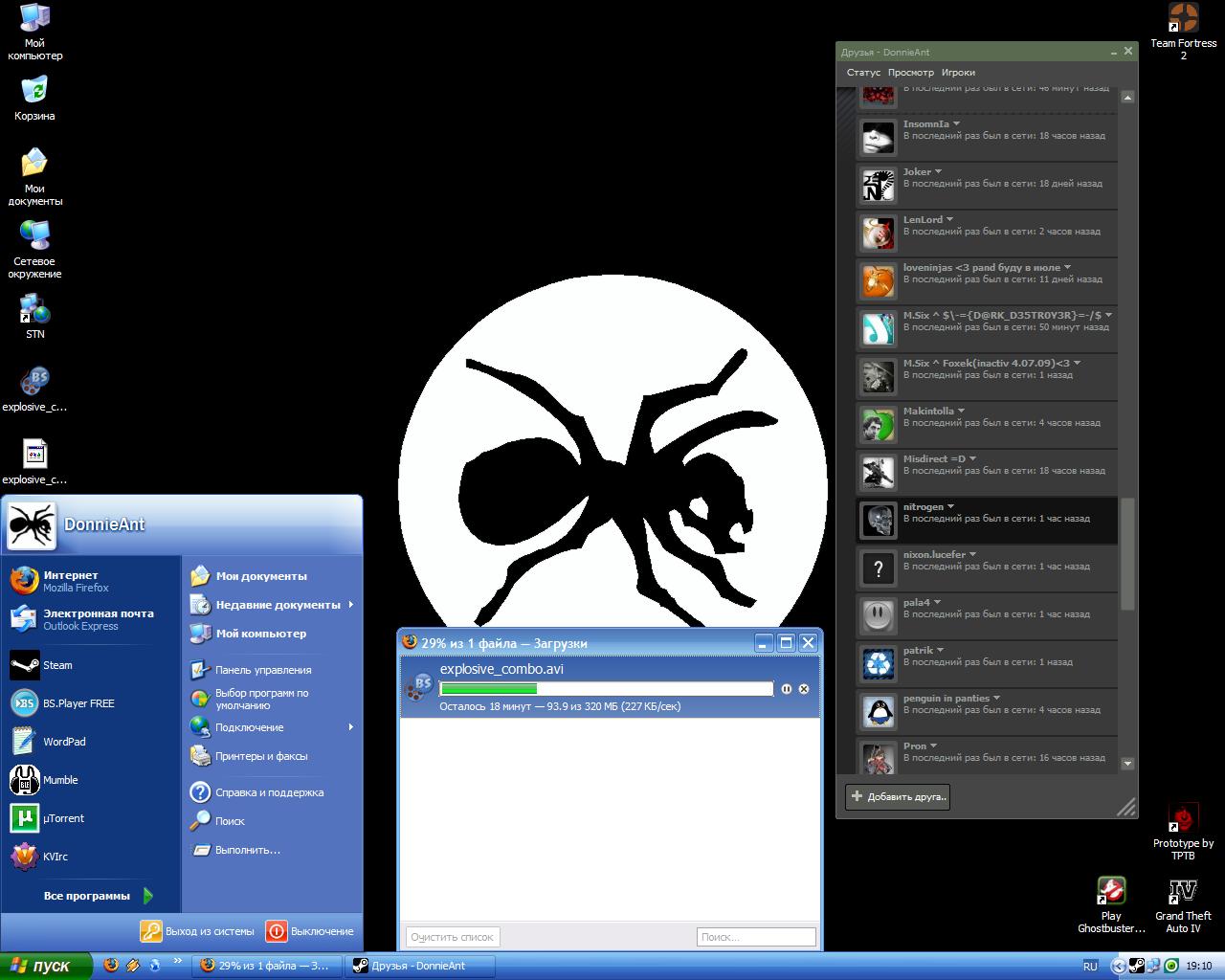Open Team Fortress 2 desktop shortcut
Image resolution: width=1225 pixels, height=980 pixels.
tap(1183, 32)
